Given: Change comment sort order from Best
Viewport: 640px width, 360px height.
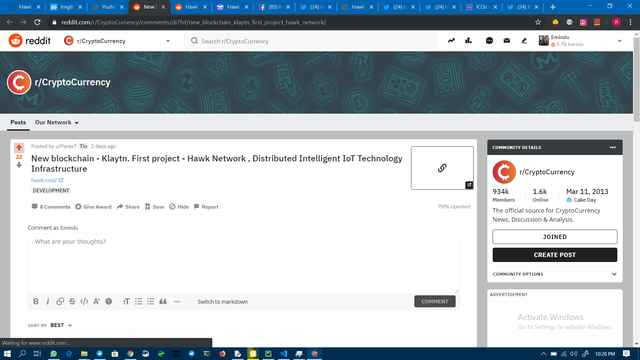Looking at the screenshot, I should coord(61,325).
